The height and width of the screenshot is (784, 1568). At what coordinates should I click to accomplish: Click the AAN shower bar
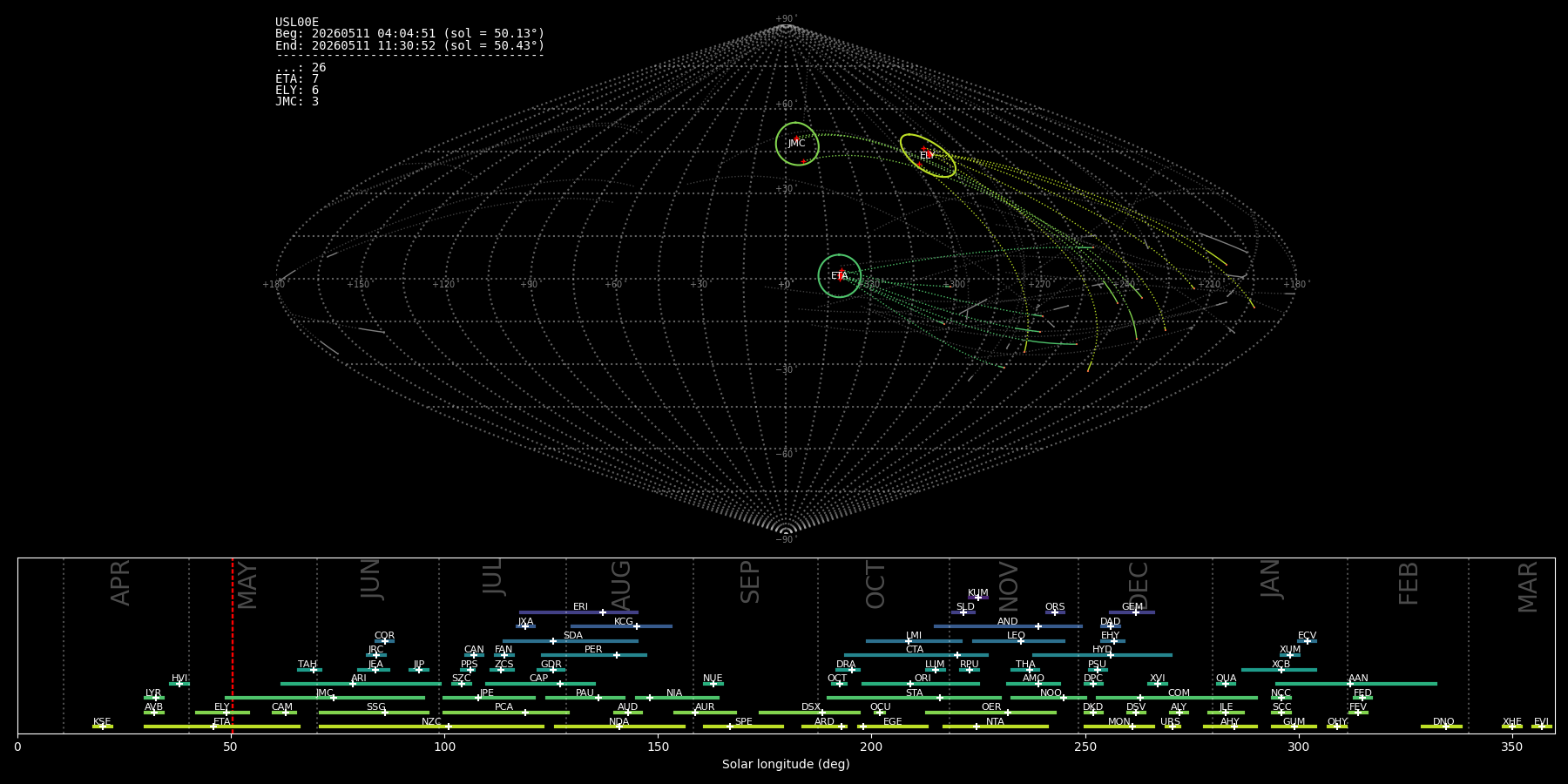1356,684
